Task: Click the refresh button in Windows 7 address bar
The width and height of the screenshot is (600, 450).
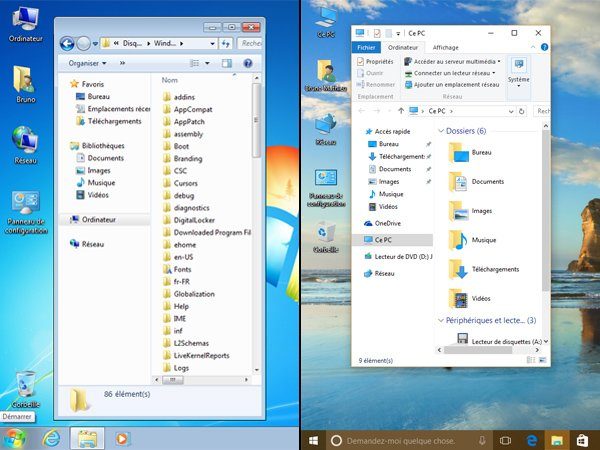Action: click(x=225, y=44)
